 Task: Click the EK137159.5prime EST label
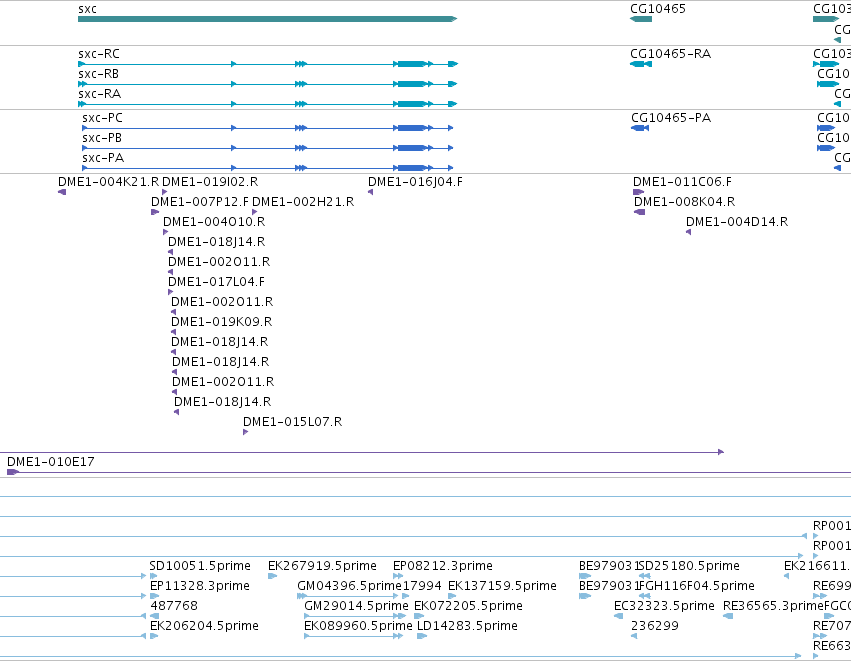(503, 586)
